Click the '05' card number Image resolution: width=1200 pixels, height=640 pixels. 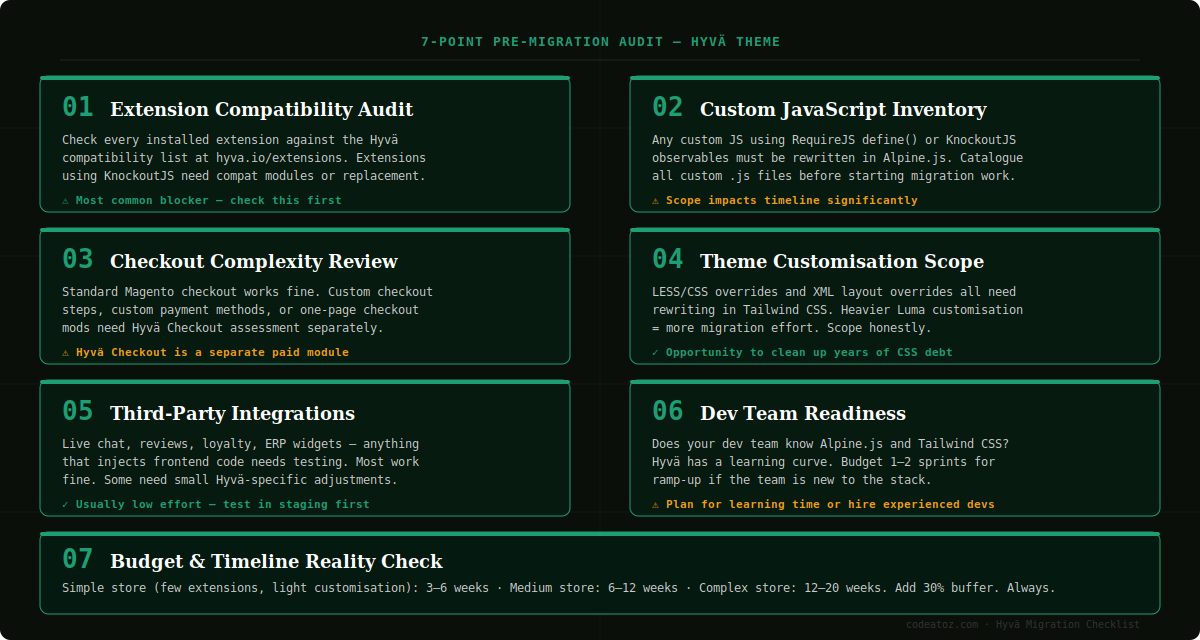pos(77,411)
